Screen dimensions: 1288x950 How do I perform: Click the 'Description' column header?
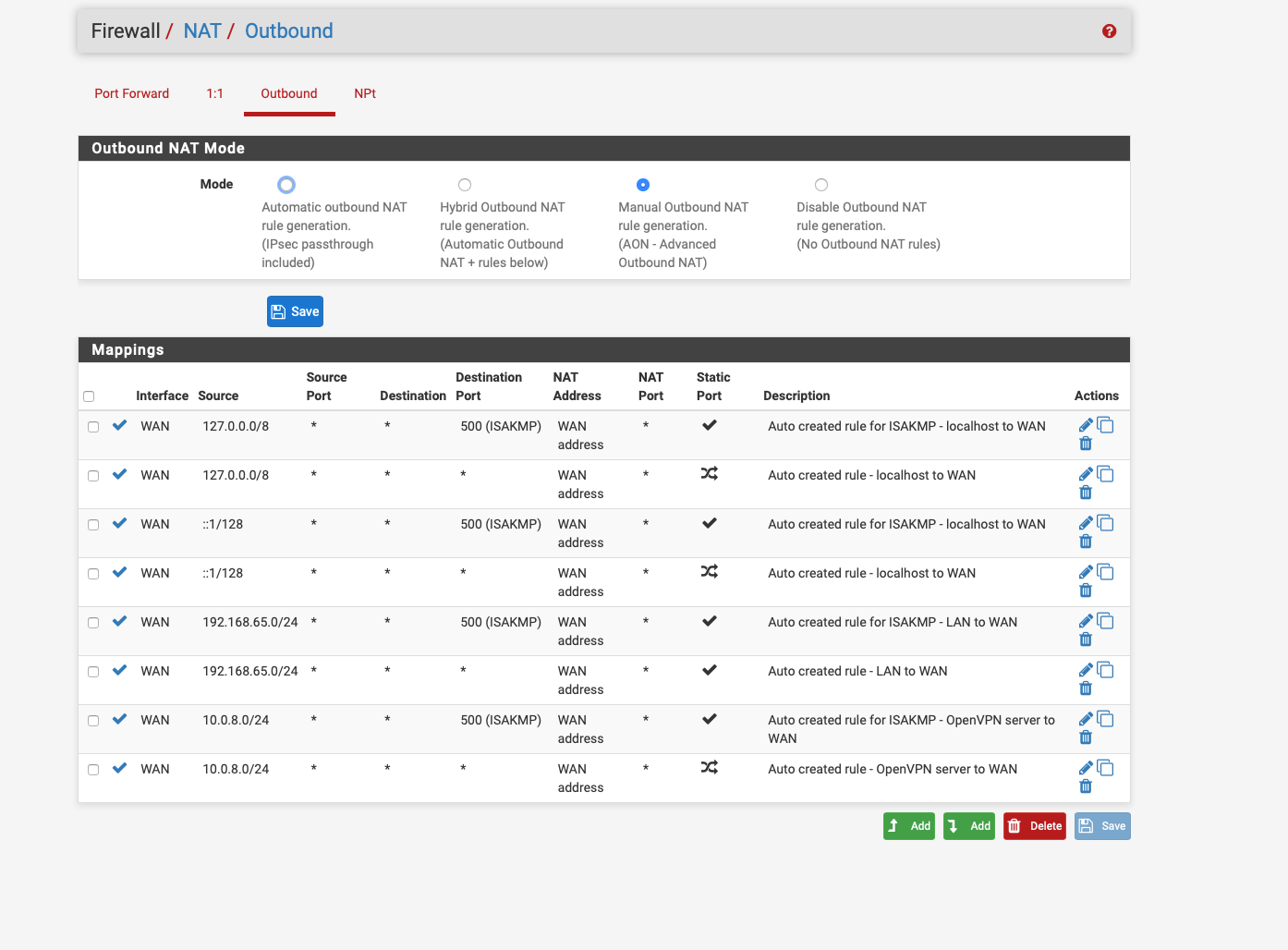pyautogui.click(x=796, y=396)
